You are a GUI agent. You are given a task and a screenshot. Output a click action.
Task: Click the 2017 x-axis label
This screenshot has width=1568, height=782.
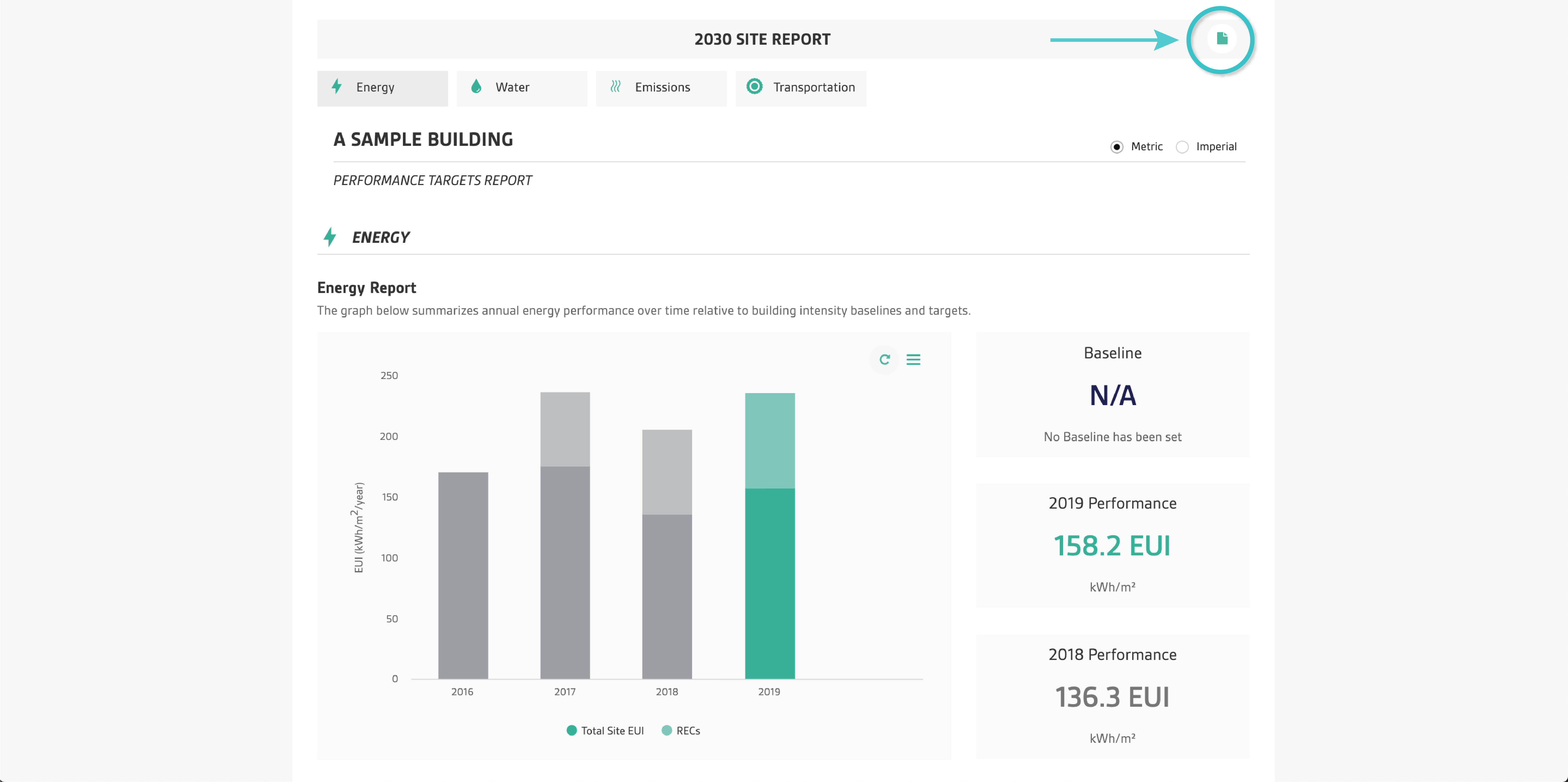tap(565, 692)
